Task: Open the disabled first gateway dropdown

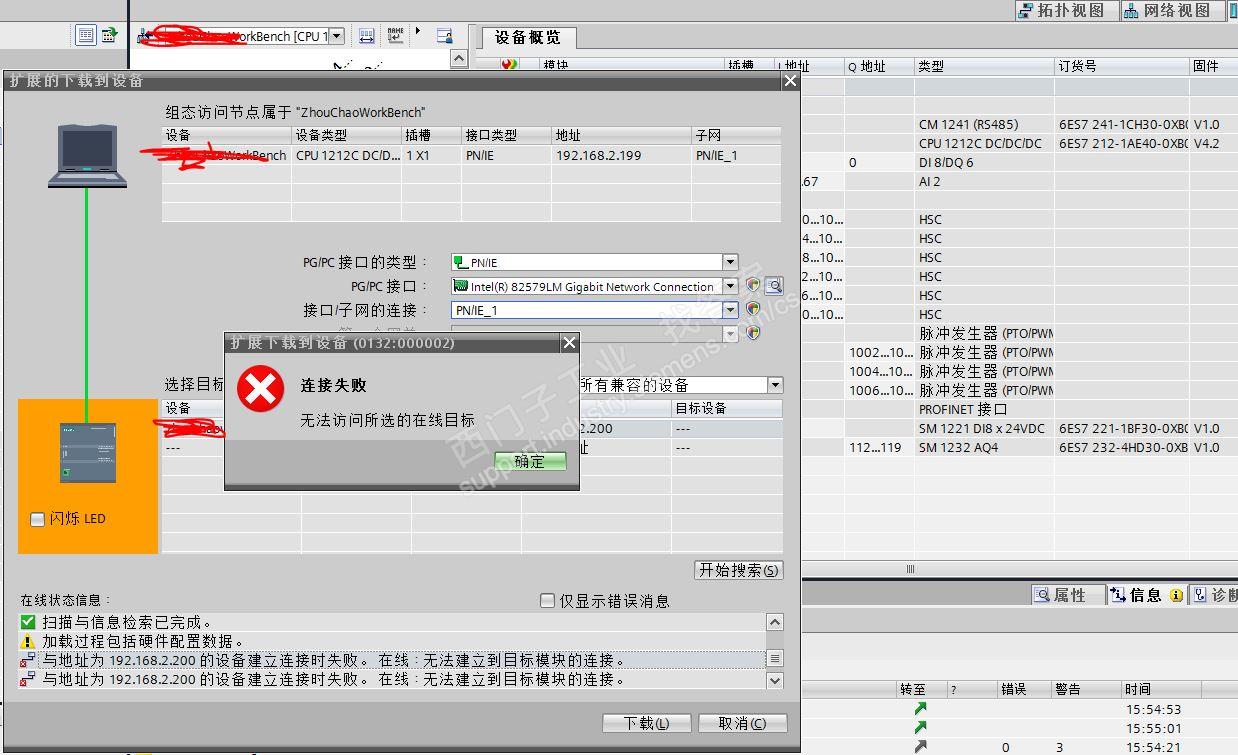Action: coord(730,333)
